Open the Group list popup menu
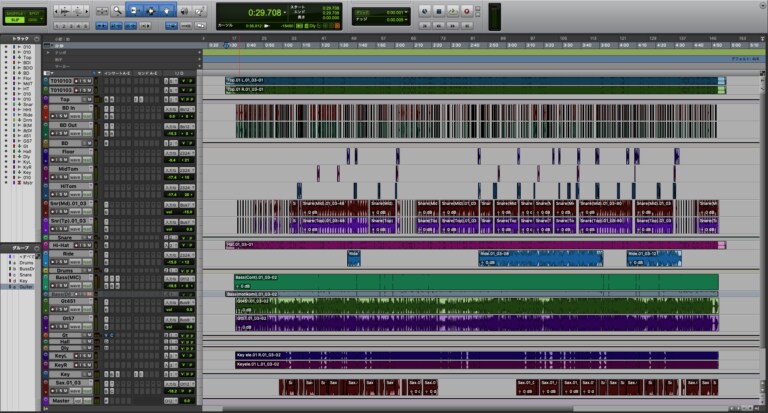Image resolution: width=768 pixels, height=413 pixels. tap(37, 248)
